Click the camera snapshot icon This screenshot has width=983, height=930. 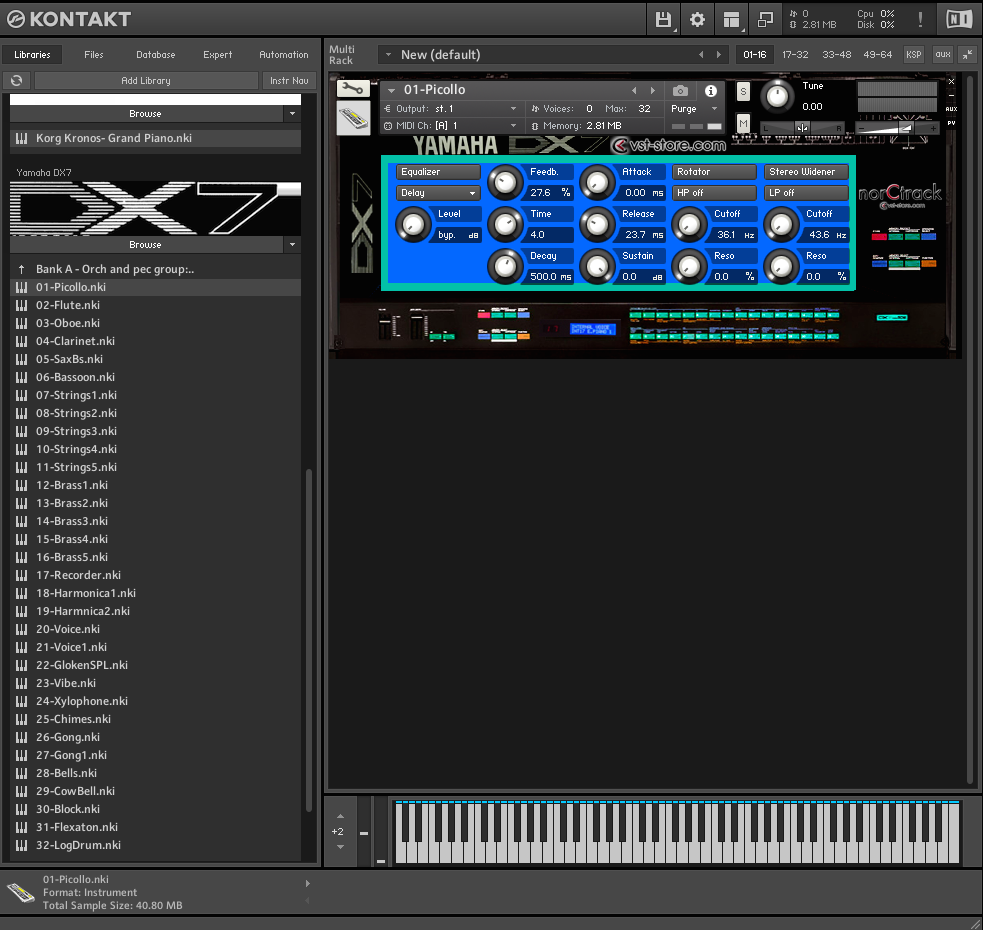[x=680, y=91]
